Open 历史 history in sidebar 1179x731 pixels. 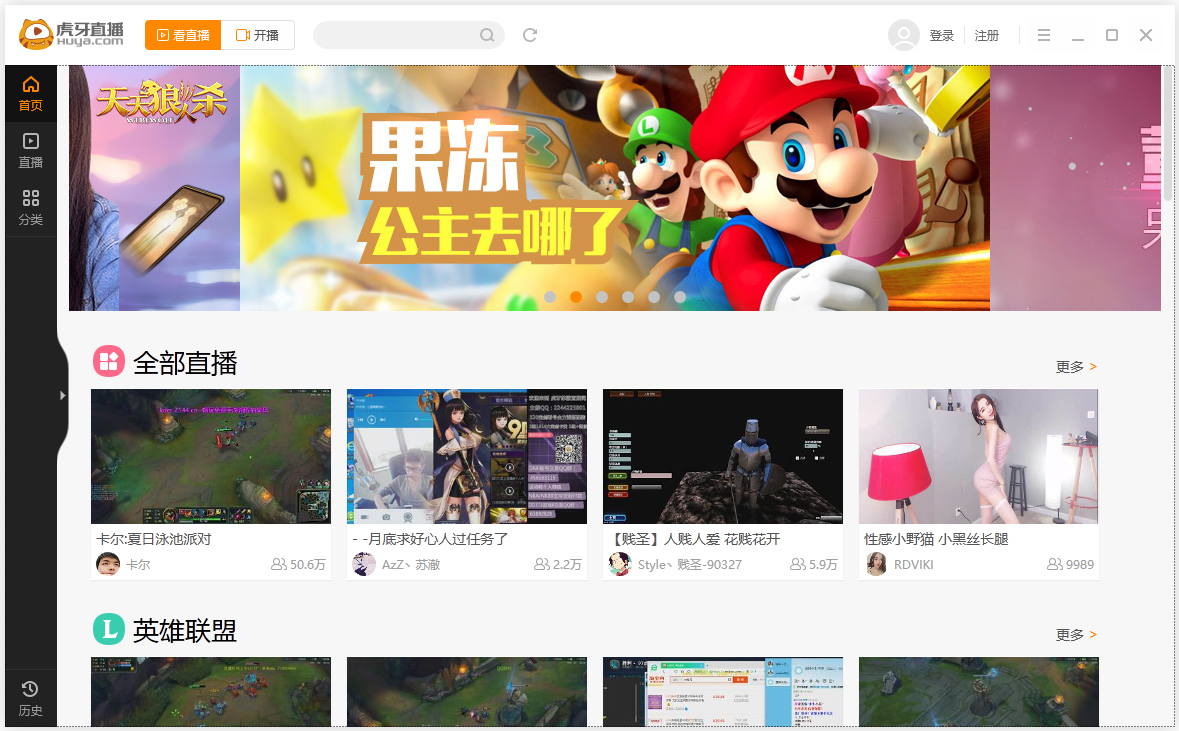[31, 699]
